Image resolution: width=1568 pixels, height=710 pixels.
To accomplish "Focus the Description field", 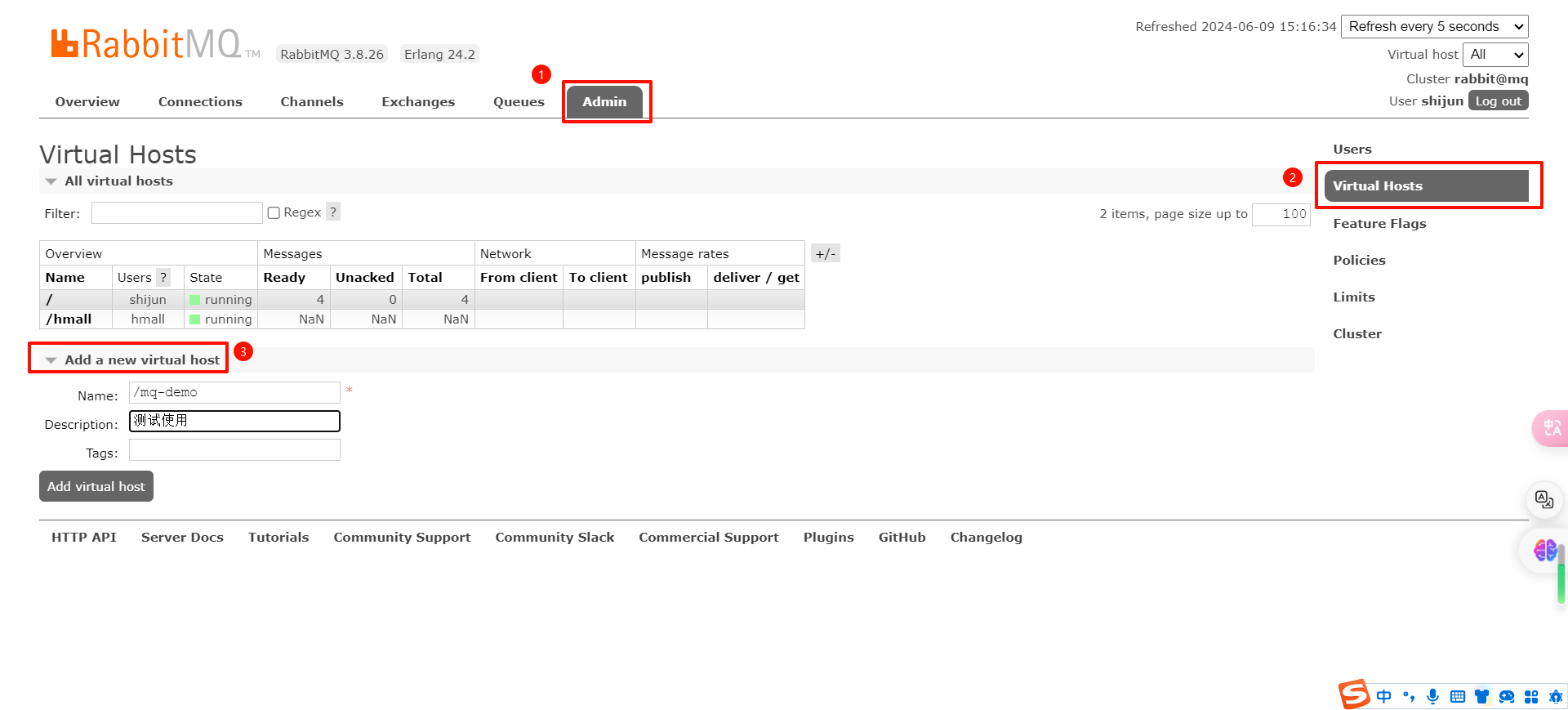I will [x=234, y=421].
